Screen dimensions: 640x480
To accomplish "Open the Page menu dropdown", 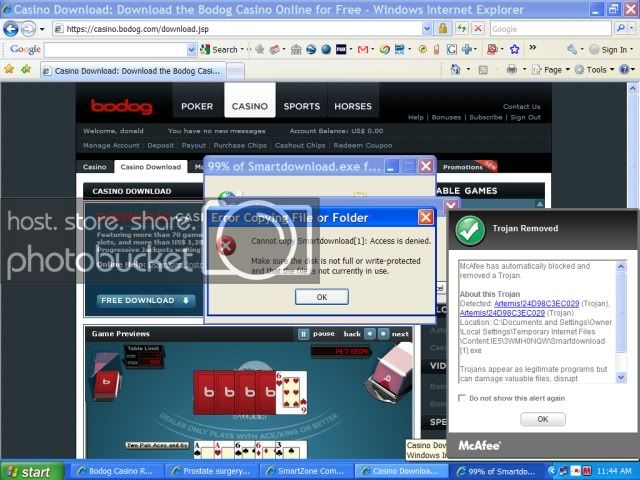I will (551, 70).
